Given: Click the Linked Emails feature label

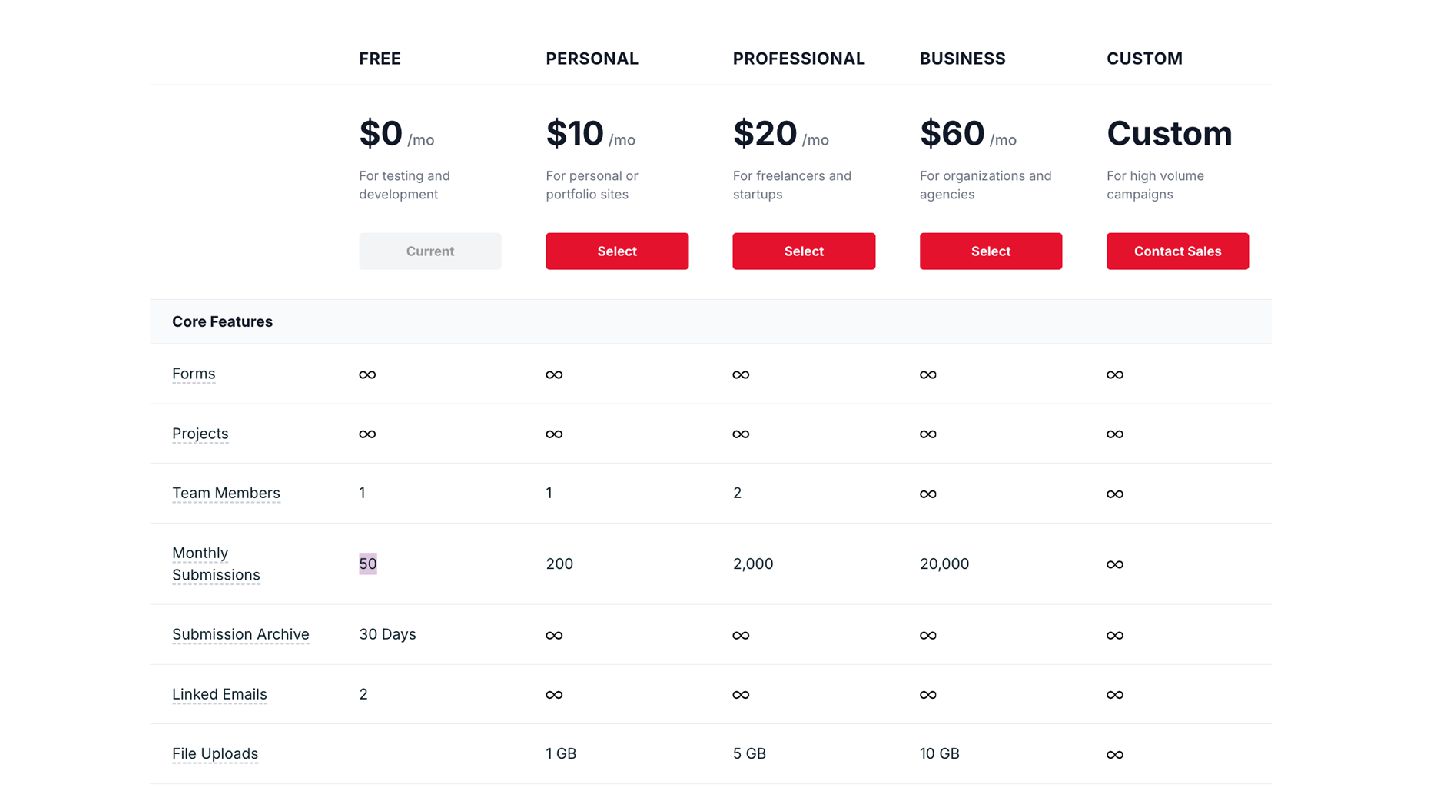Looking at the screenshot, I should 220,695.
